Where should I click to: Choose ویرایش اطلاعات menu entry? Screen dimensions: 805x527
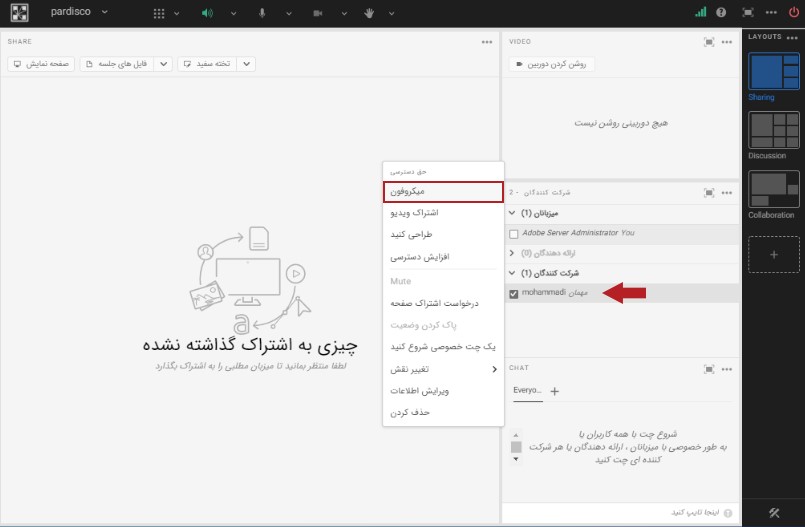click(x=443, y=391)
